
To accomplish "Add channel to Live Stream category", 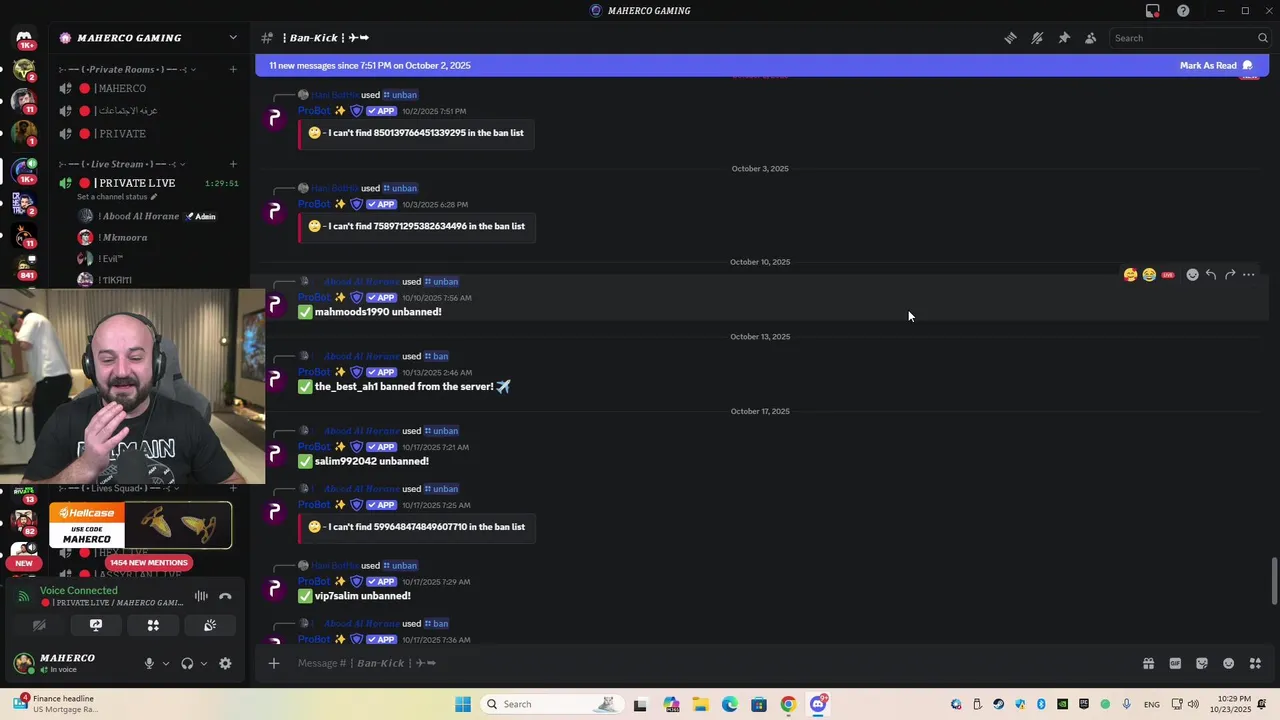I will [233, 164].
